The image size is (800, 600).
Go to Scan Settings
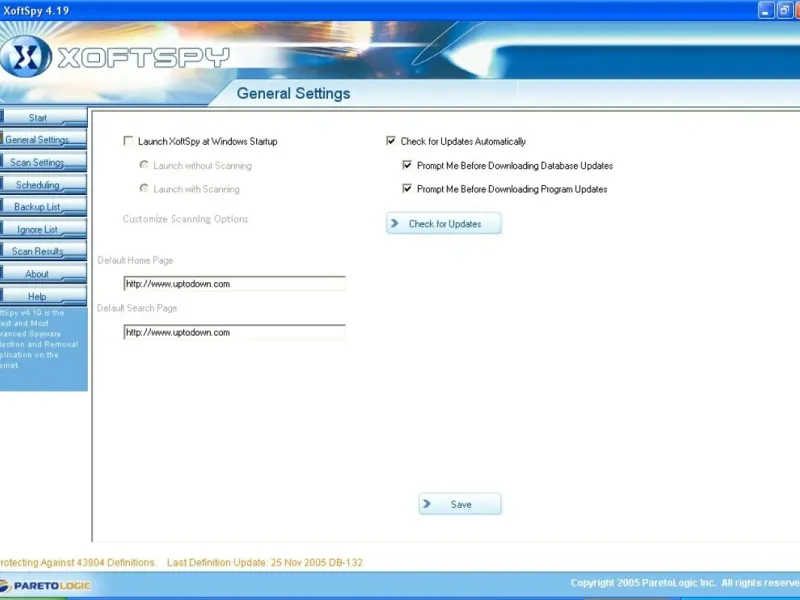click(43, 162)
